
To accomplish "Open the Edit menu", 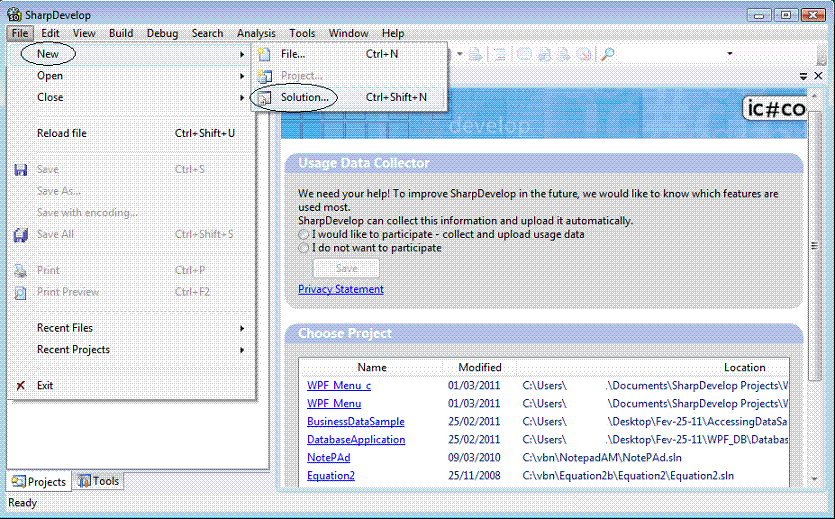I will click(51, 33).
